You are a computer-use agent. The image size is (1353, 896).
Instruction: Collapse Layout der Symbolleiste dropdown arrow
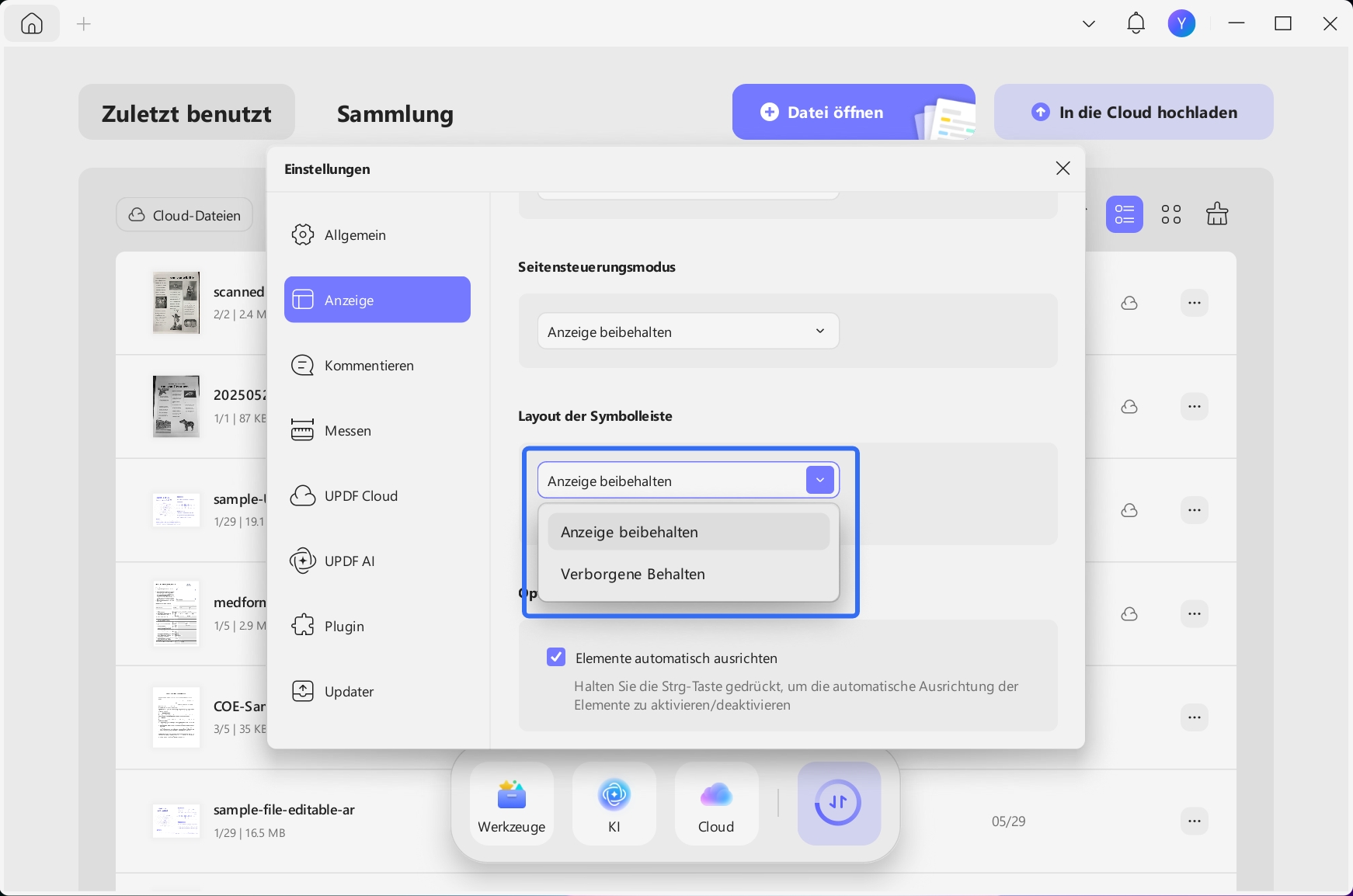[819, 481]
